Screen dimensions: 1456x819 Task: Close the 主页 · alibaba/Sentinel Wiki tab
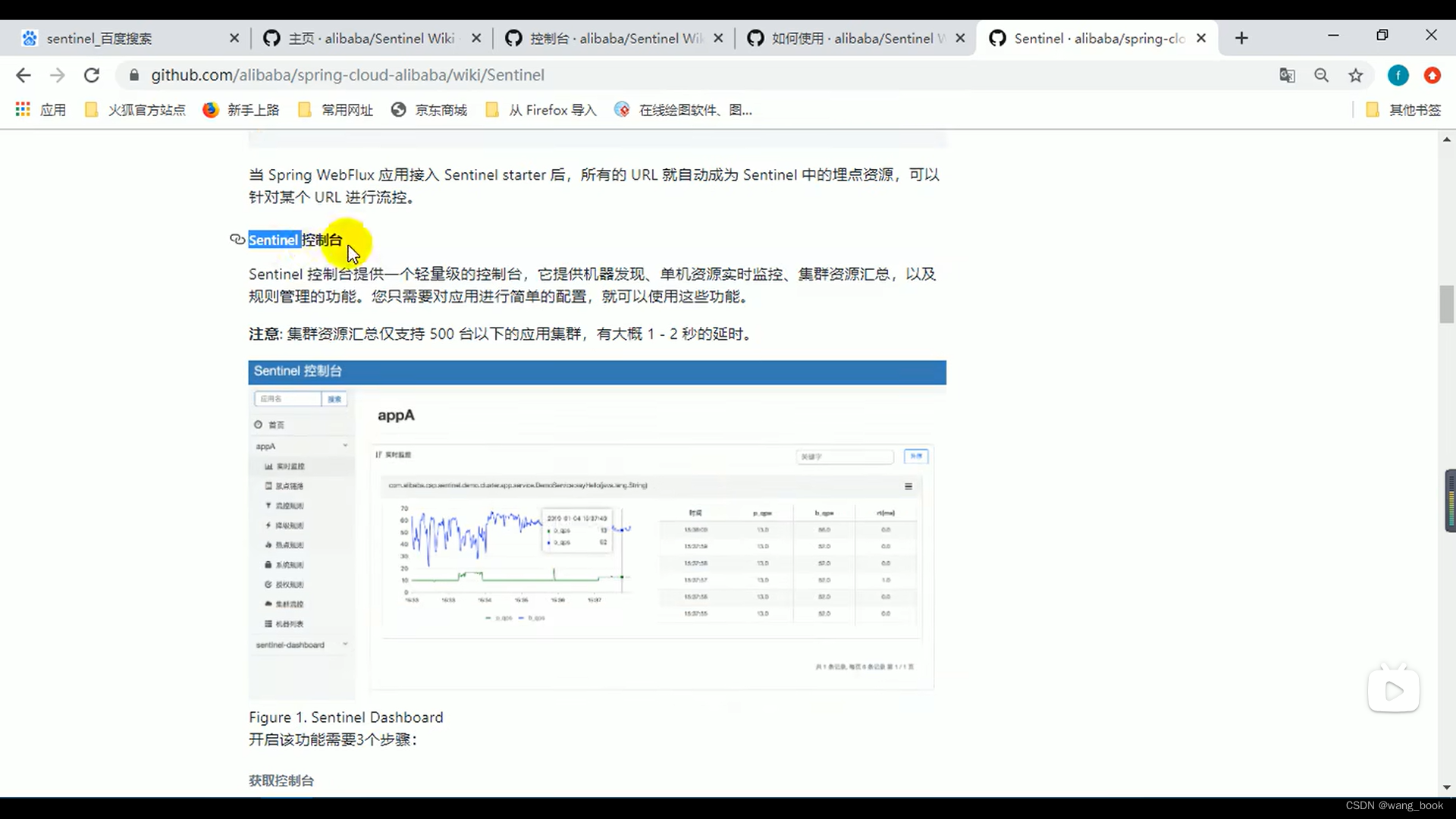click(x=476, y=38)
